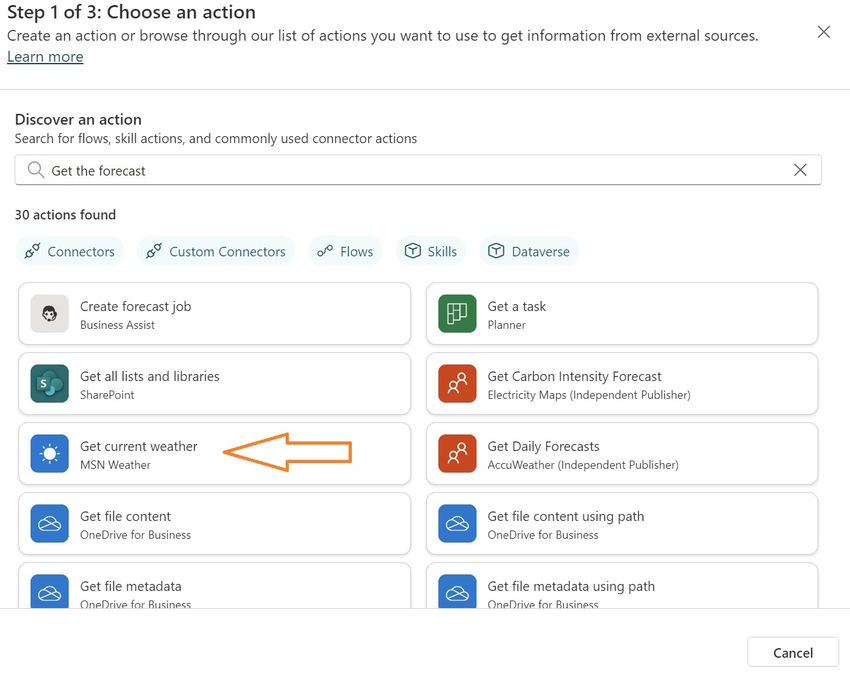Viewport: 850px width, 673px height.
Task: Click the Business Assist icon for Create forecast job
Action: pyautogui.click(x=49, y=314)
